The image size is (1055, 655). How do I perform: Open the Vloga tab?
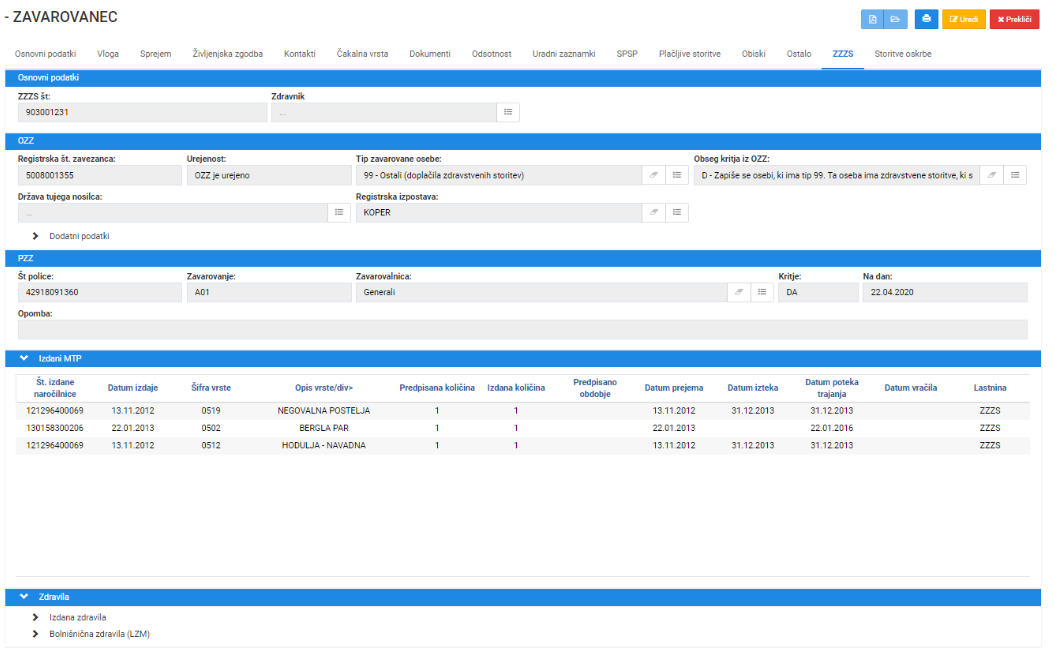click(108, 54)
